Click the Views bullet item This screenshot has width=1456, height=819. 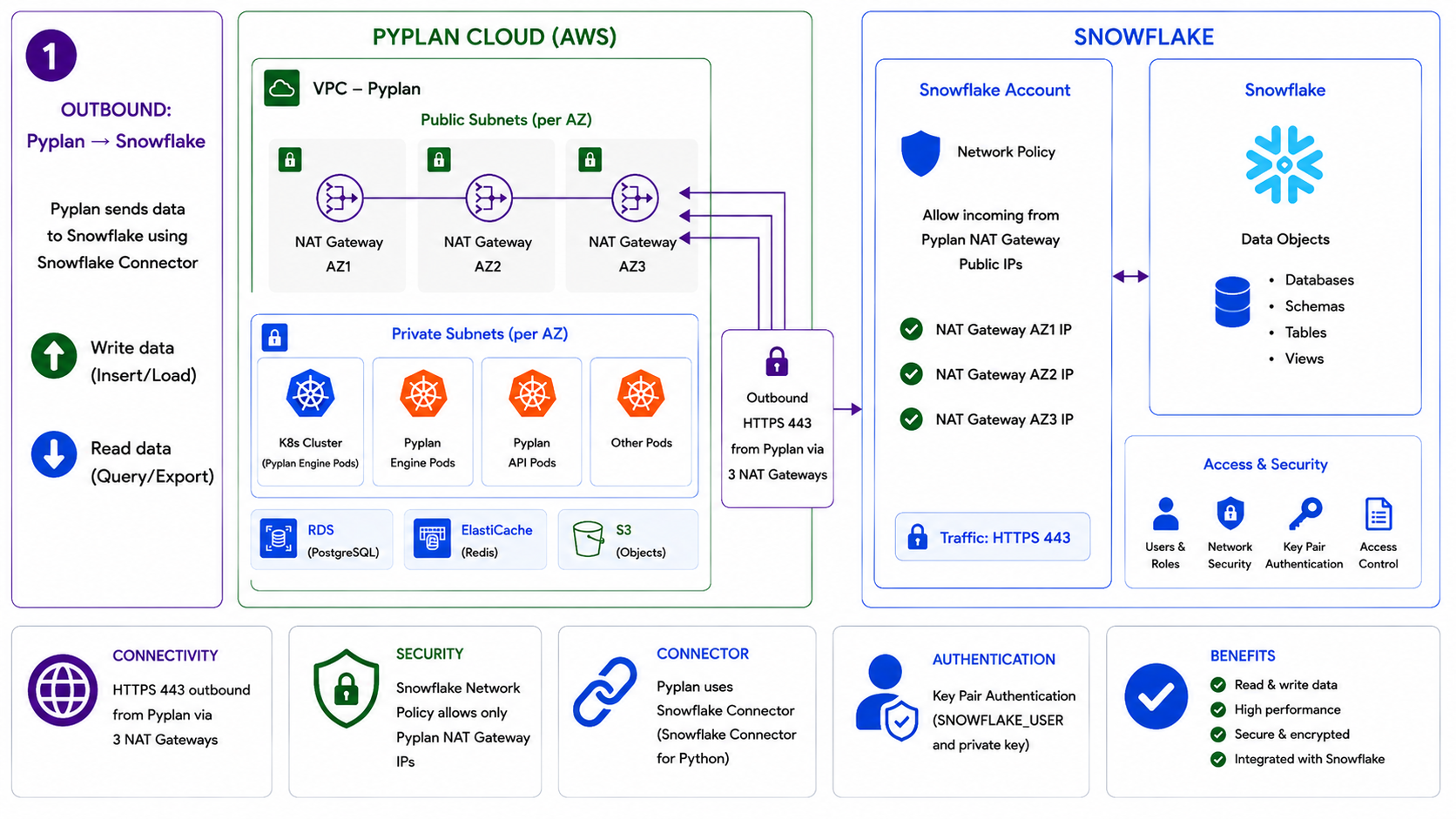pyautogui.click(x=1304, y=359)
